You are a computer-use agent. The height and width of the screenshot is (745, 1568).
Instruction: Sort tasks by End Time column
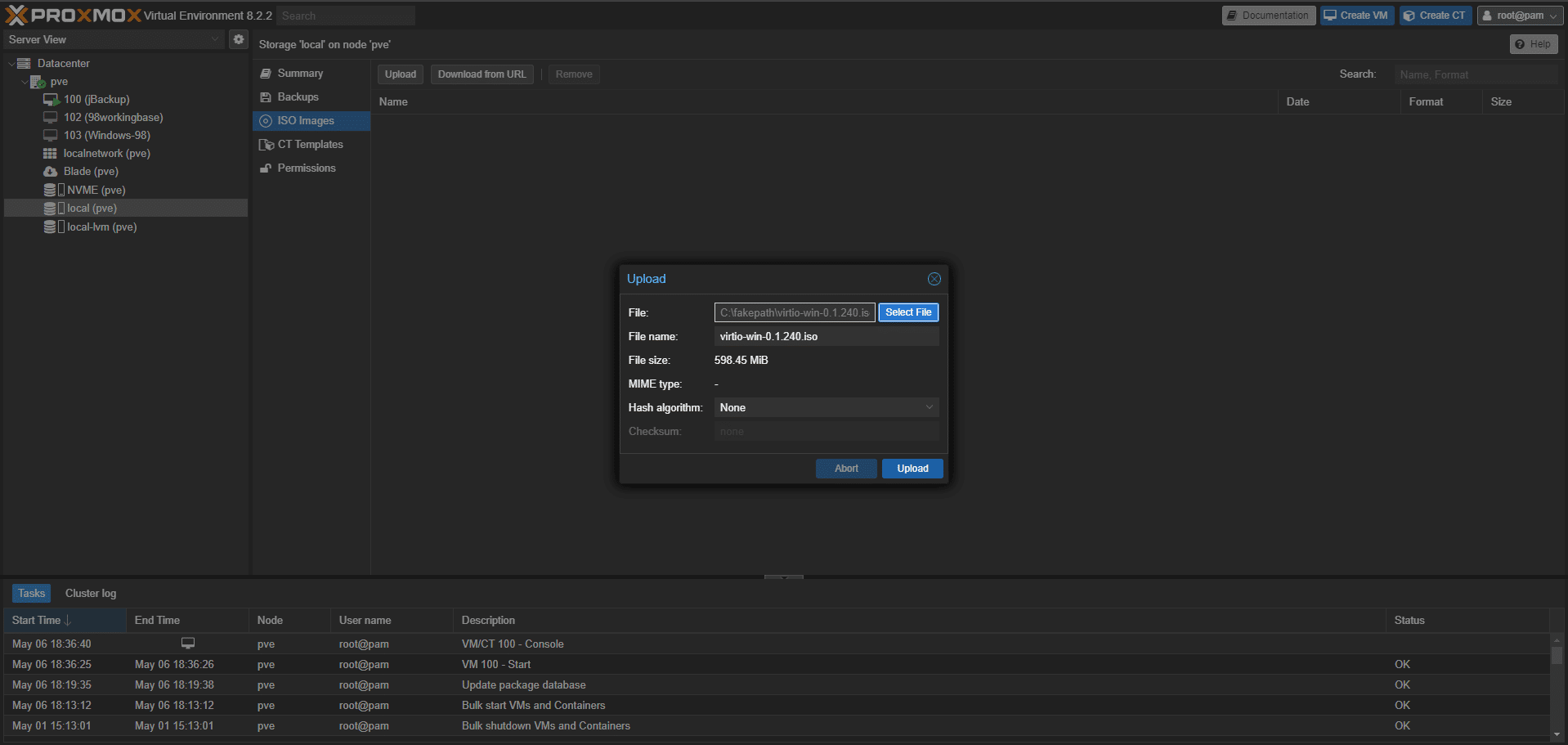(187, 620)
